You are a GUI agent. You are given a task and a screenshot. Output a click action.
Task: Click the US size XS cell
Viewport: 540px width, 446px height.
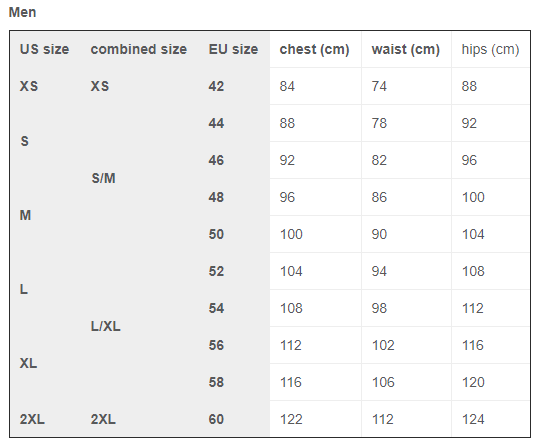(29, 86)
